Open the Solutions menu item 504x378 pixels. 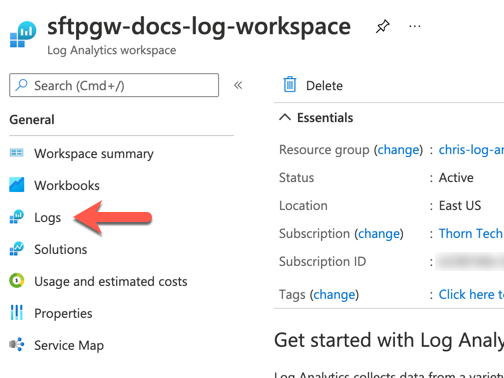pos(61,249)
